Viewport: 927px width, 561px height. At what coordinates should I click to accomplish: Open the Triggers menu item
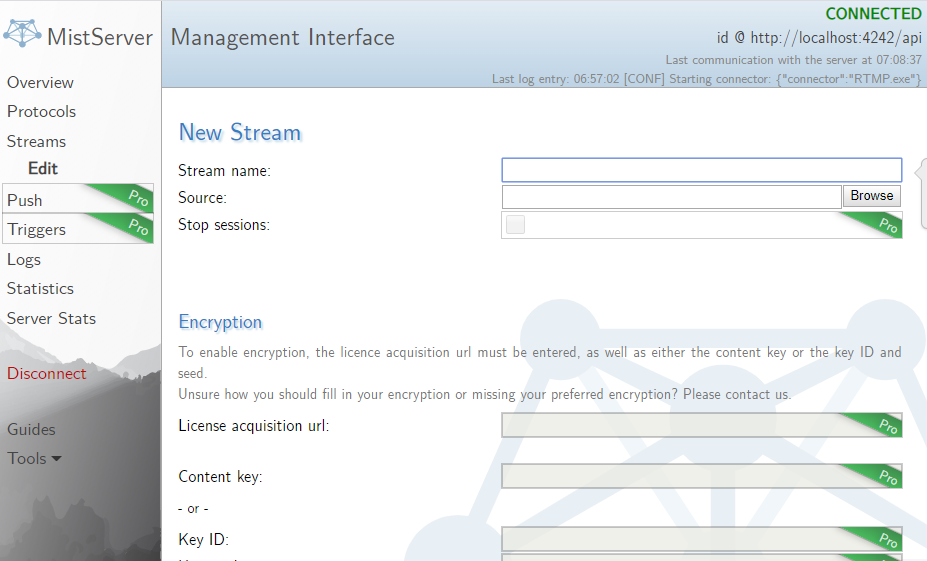click(x=78, y=228)
